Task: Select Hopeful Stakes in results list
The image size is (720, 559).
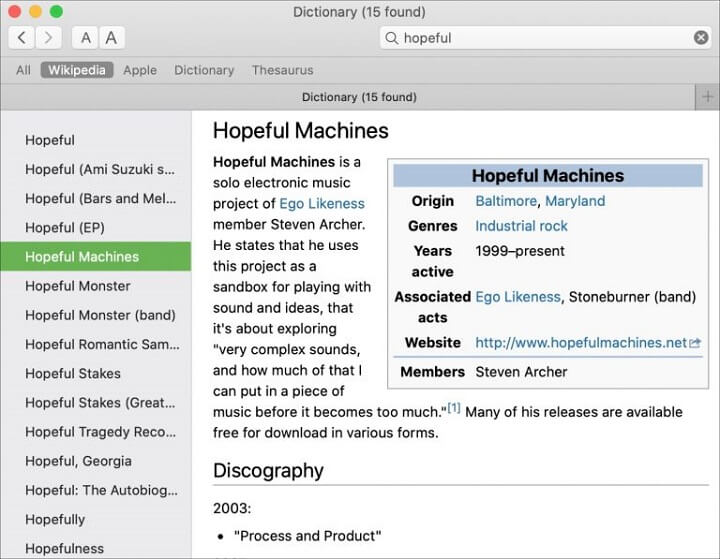Action: (x=96, y=373)
